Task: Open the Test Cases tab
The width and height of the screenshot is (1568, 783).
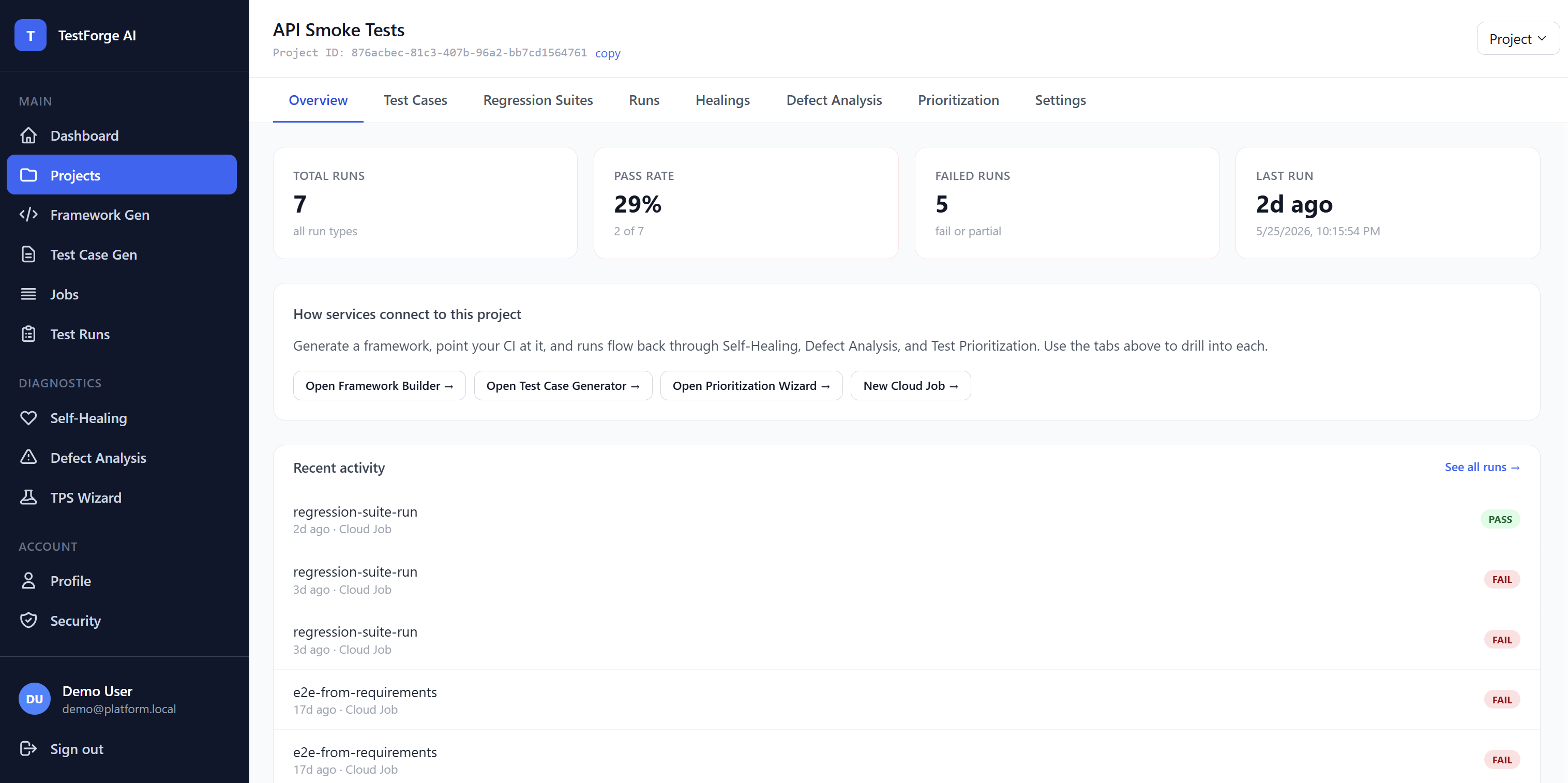Action: point(415,100)
